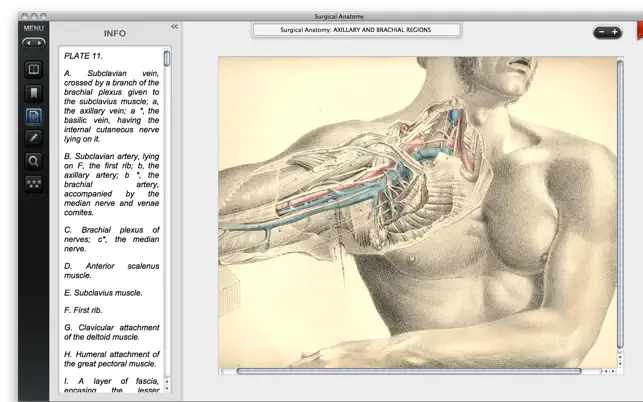Select the pencil notes icon
The image size is (643, 402).
pos(34,138)
